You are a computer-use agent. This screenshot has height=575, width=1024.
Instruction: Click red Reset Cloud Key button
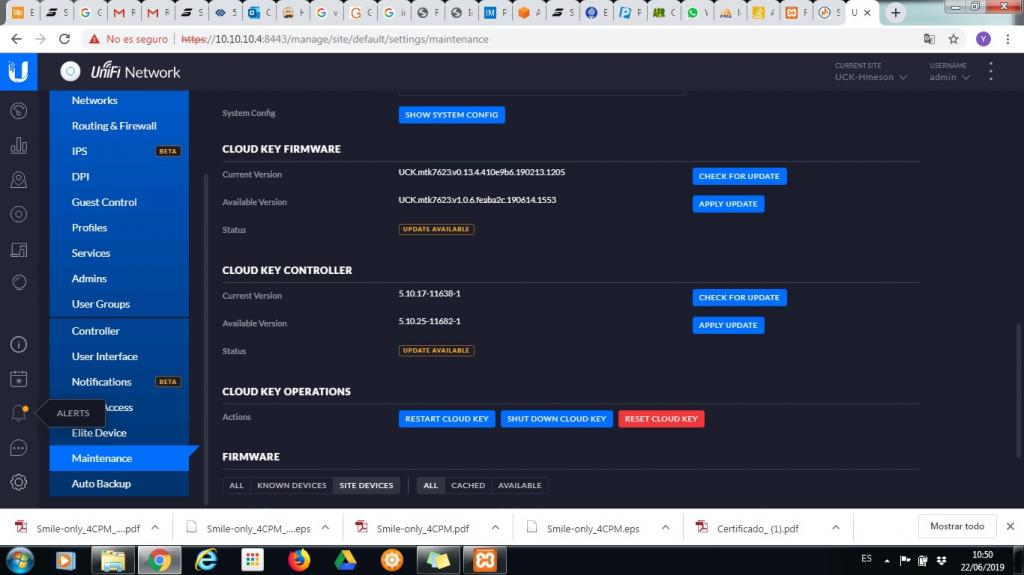(x=661, y=419)
